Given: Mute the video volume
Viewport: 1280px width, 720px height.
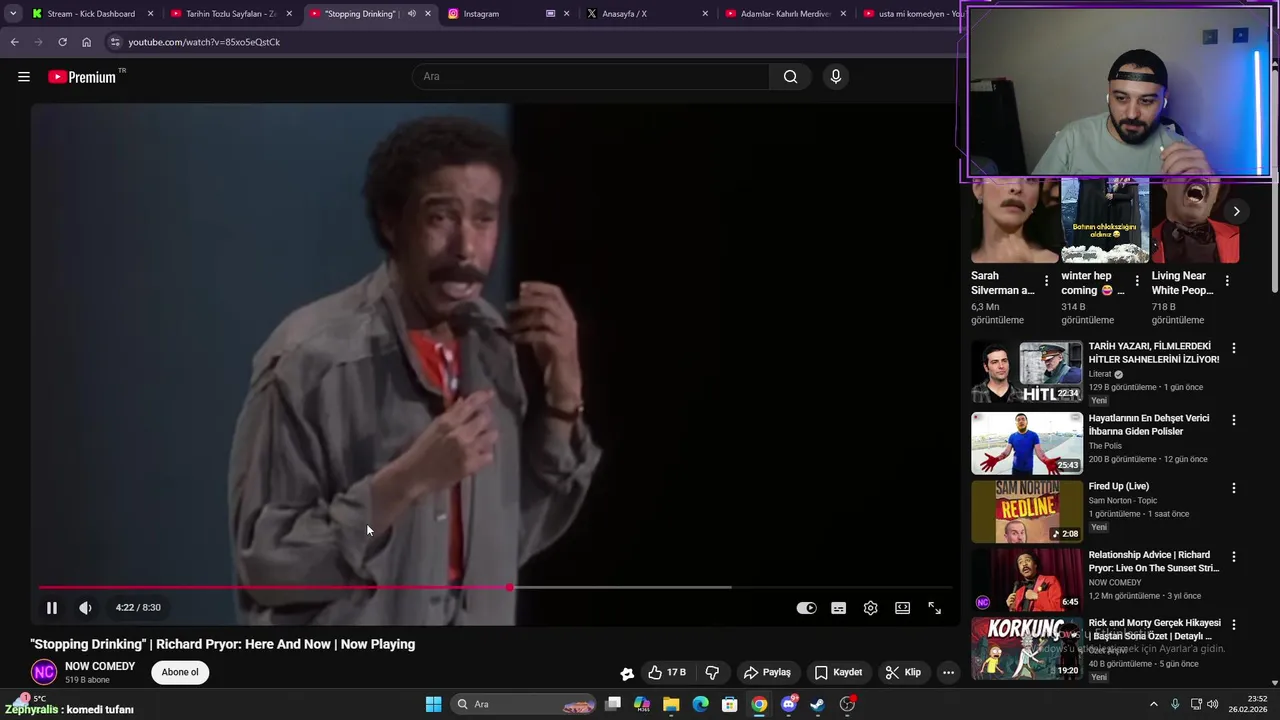Looking at the screenshot, I should [x=86, y=607].
